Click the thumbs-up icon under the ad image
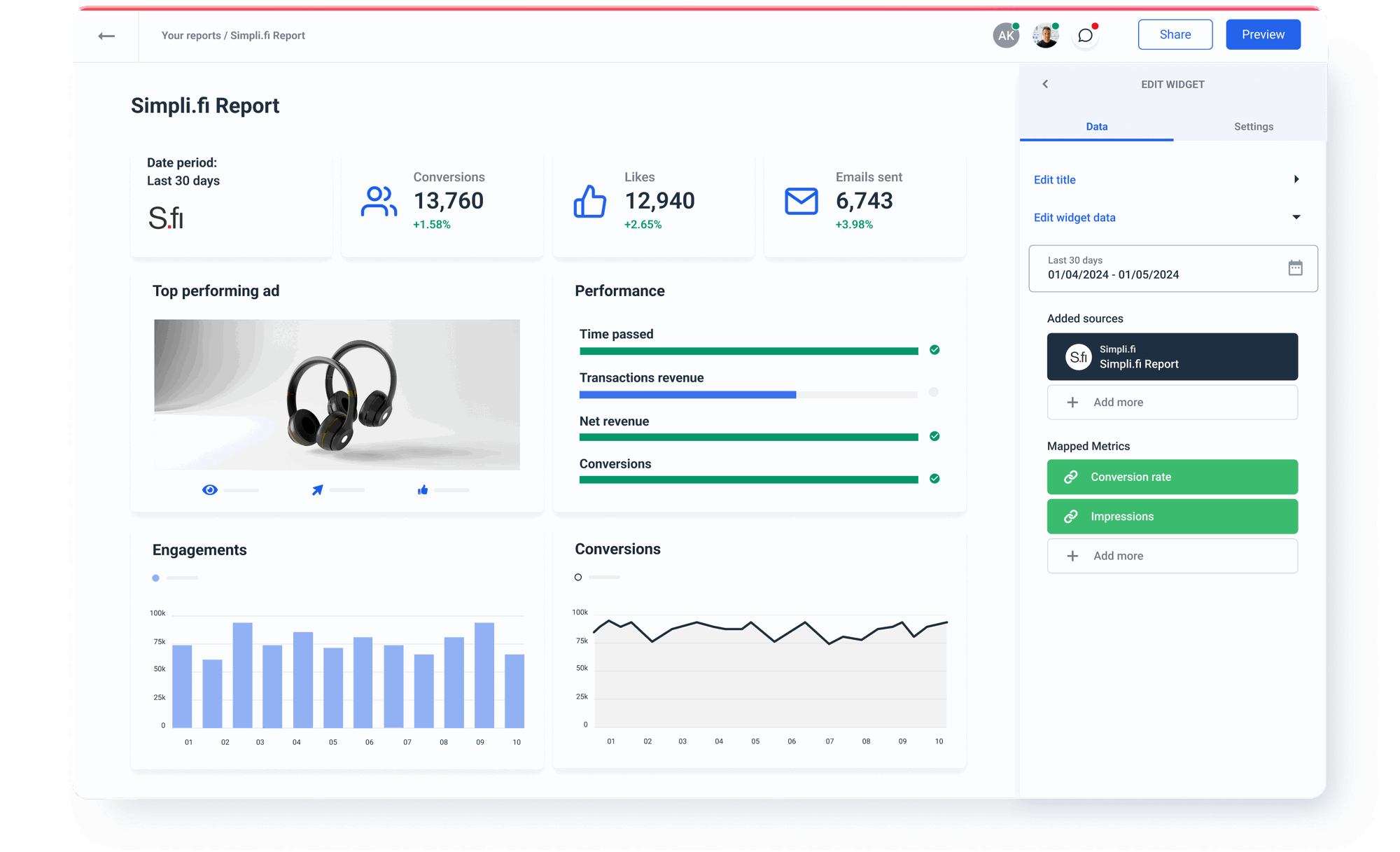The image size is (1400, 852). pos(422,490)
